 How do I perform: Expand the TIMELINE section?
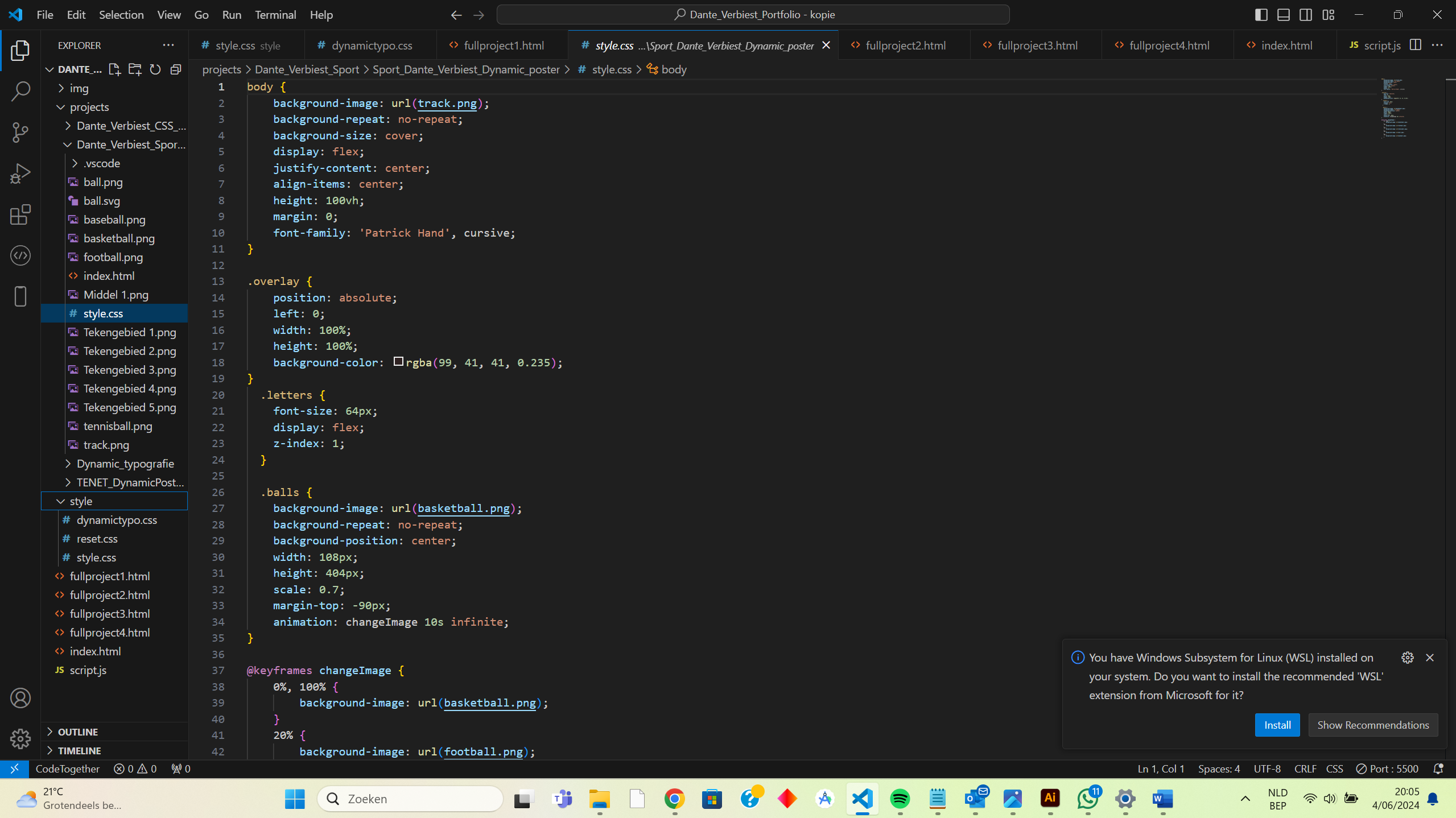(x=114, y=750)
